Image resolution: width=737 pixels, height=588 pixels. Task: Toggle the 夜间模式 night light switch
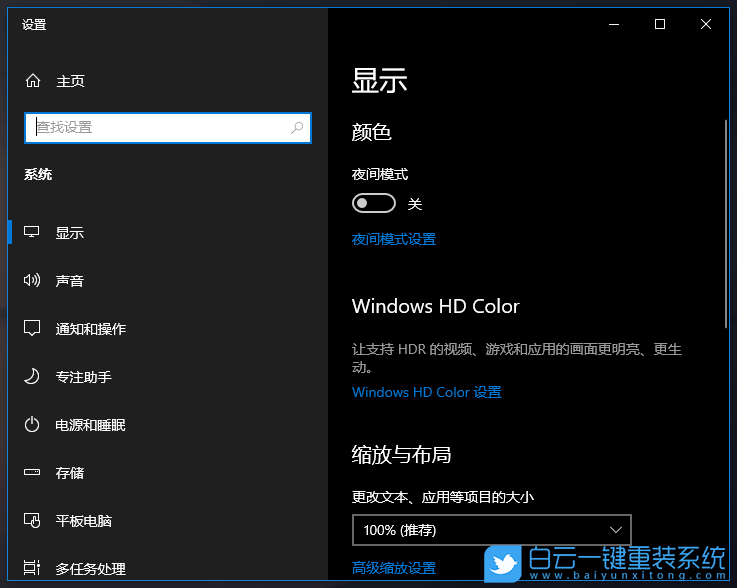click(374, 204)
